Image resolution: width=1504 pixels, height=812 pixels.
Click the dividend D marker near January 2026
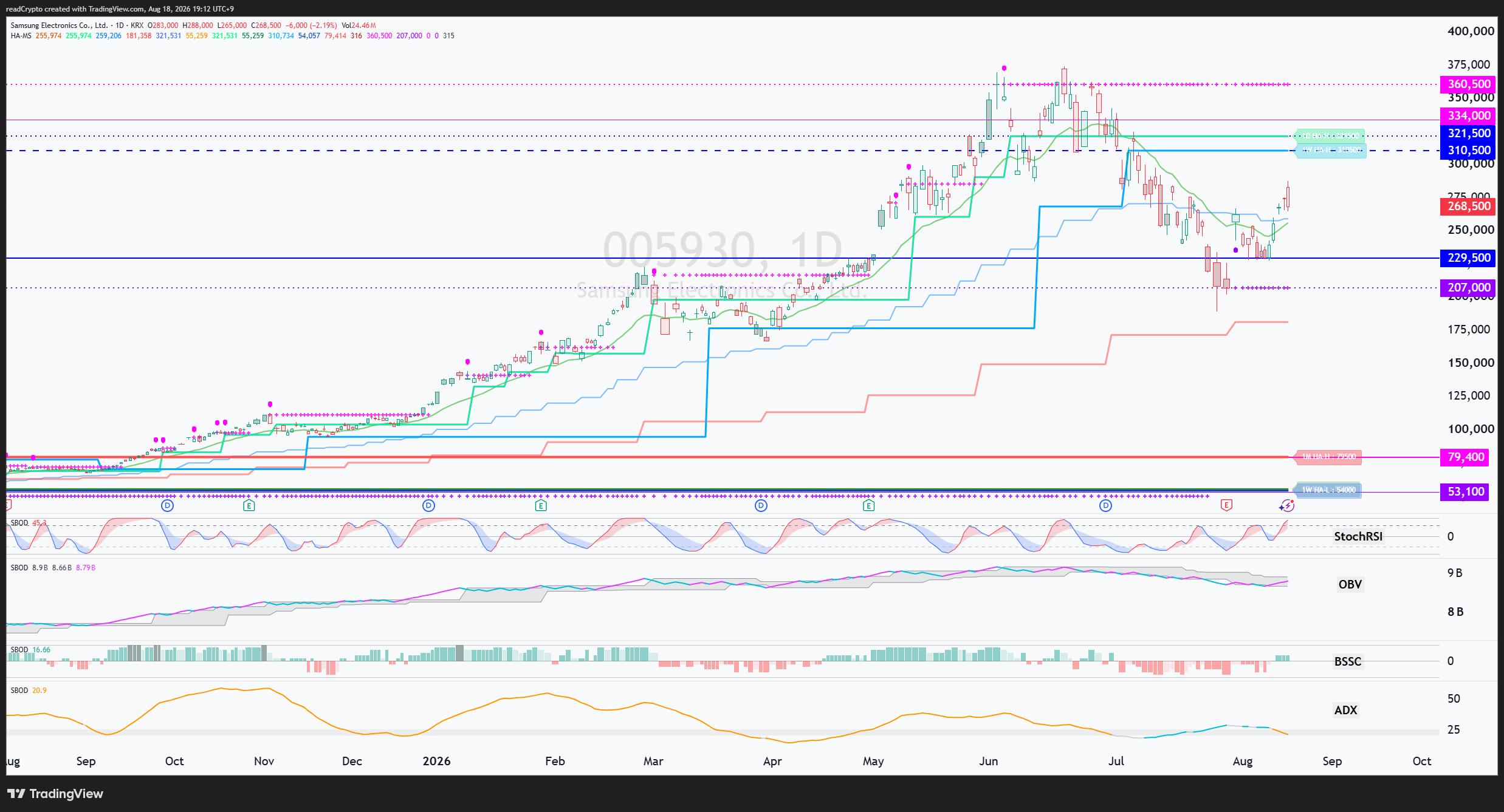click(429, 505)
